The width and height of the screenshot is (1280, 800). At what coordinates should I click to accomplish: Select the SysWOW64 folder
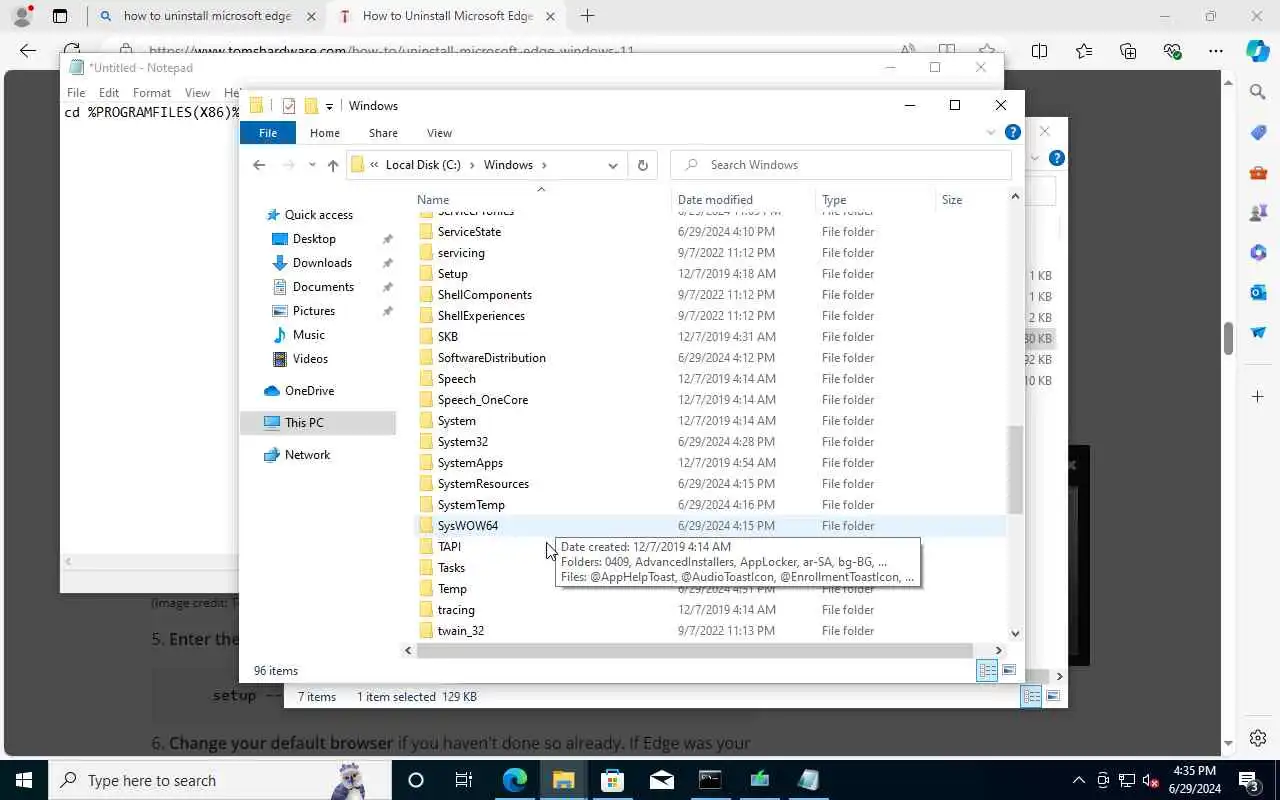tap(467, 526)
